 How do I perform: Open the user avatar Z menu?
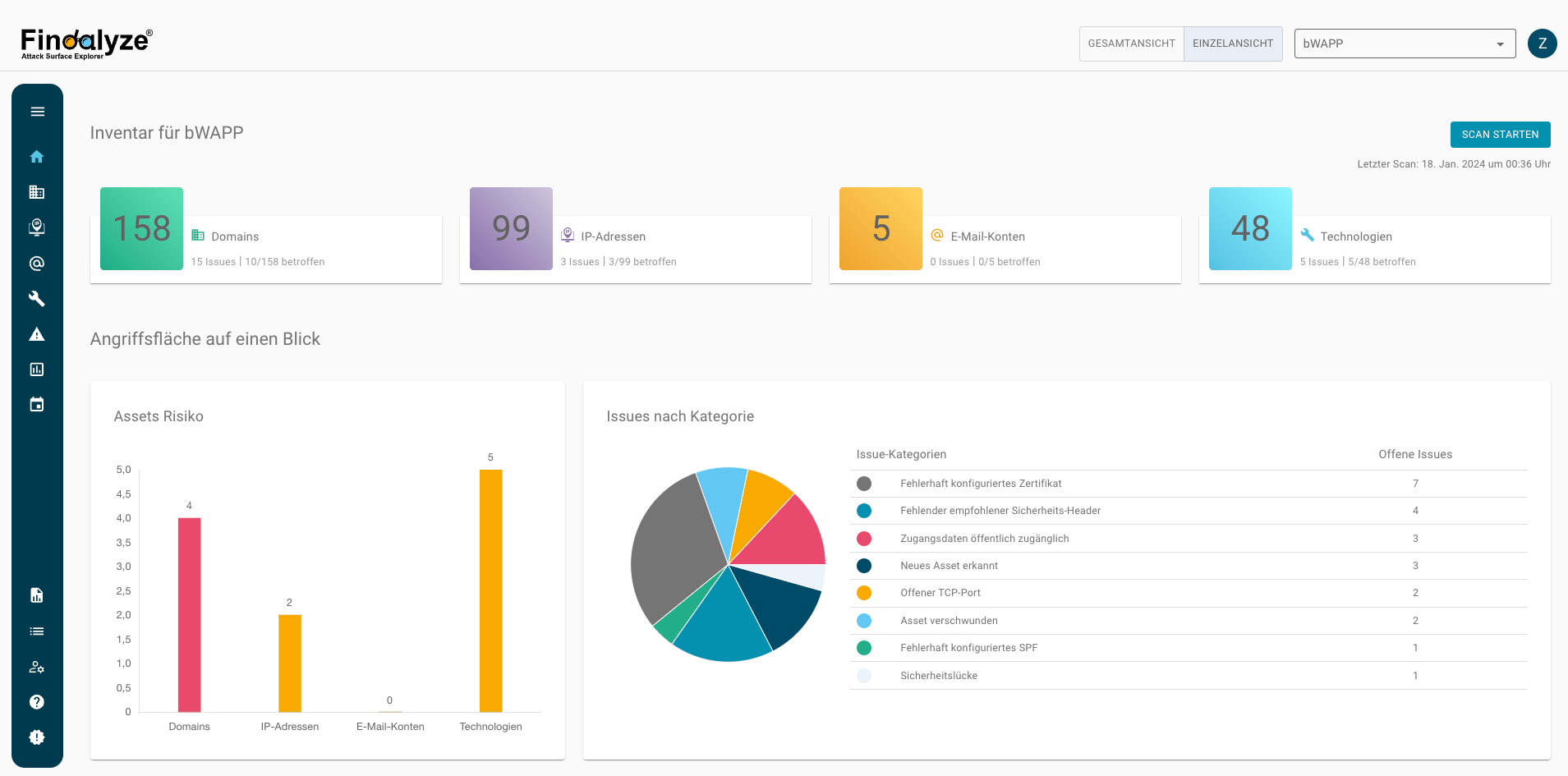(1542, 44)
